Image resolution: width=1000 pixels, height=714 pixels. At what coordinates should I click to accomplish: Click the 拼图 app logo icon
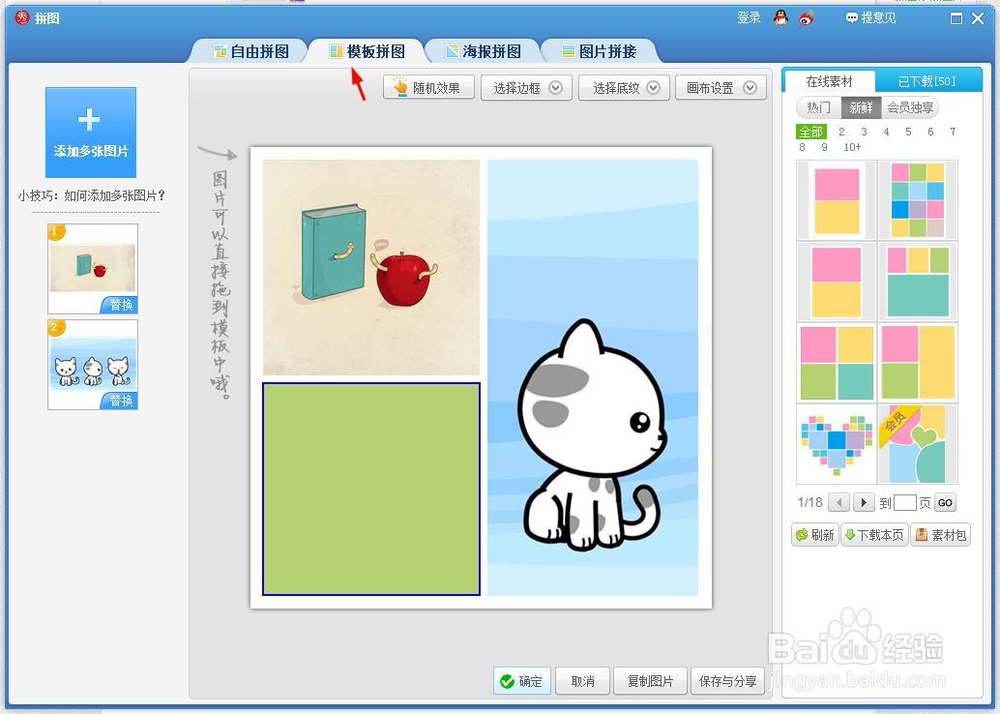22,17
